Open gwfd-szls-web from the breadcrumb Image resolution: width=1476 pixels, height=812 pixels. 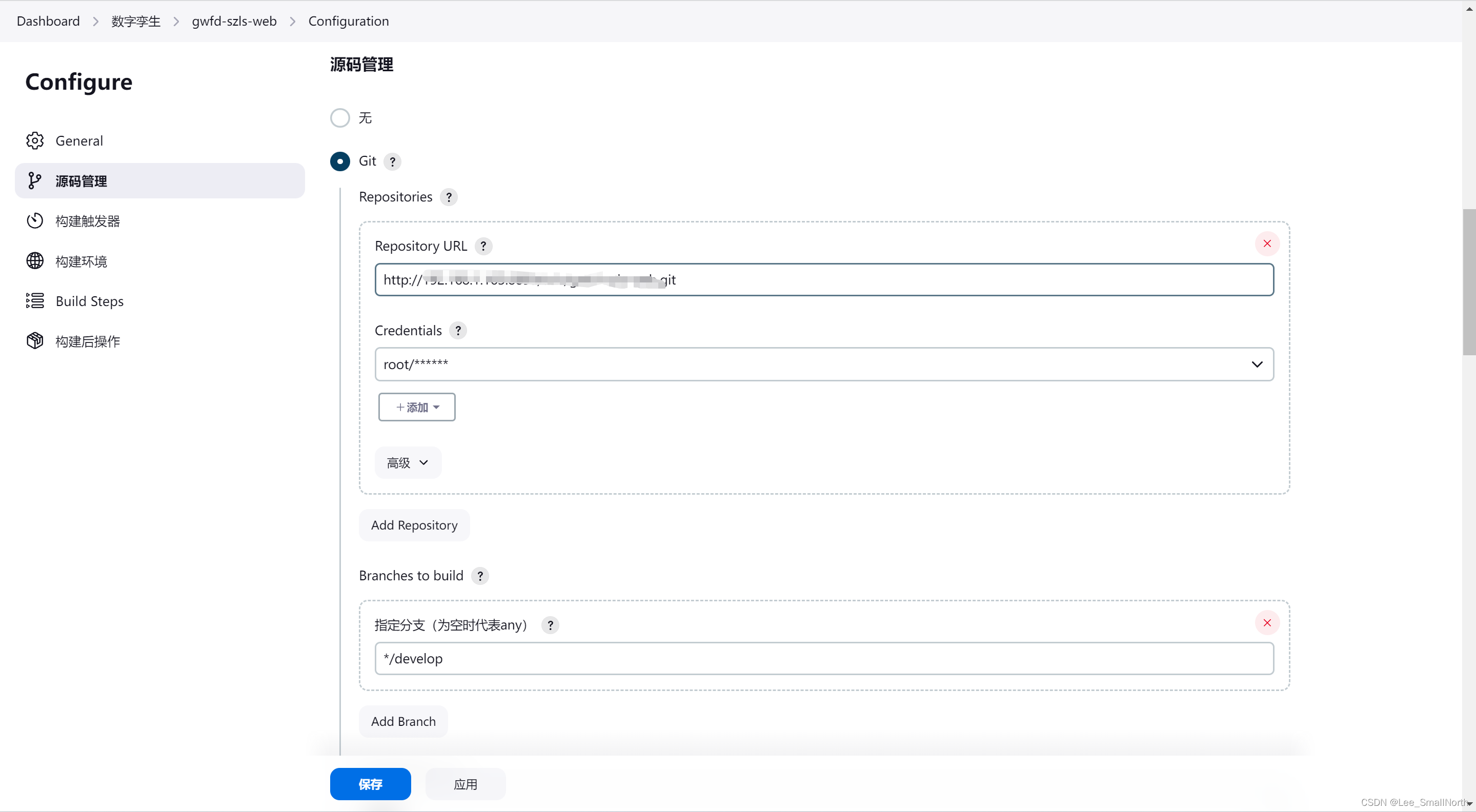[234, 21]
